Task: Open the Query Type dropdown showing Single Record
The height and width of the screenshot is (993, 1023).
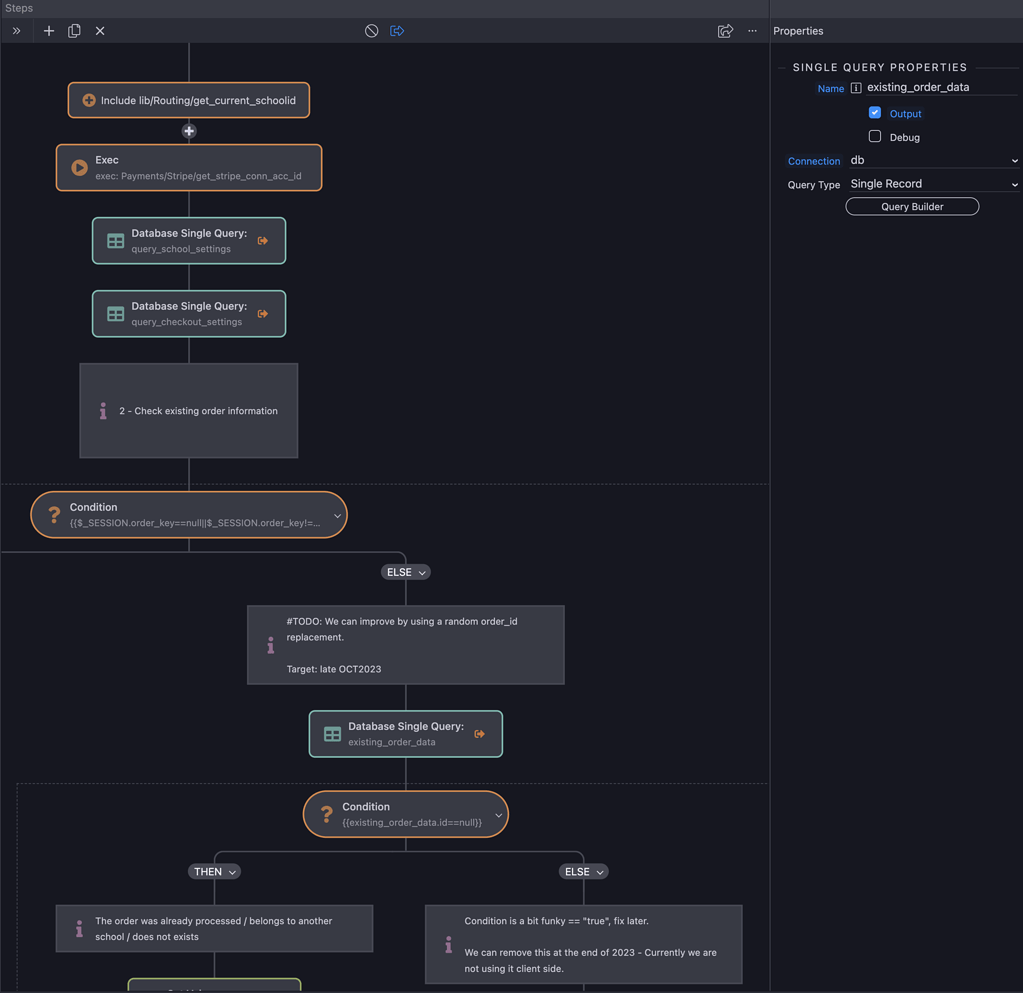Action: tap(935, 183)
